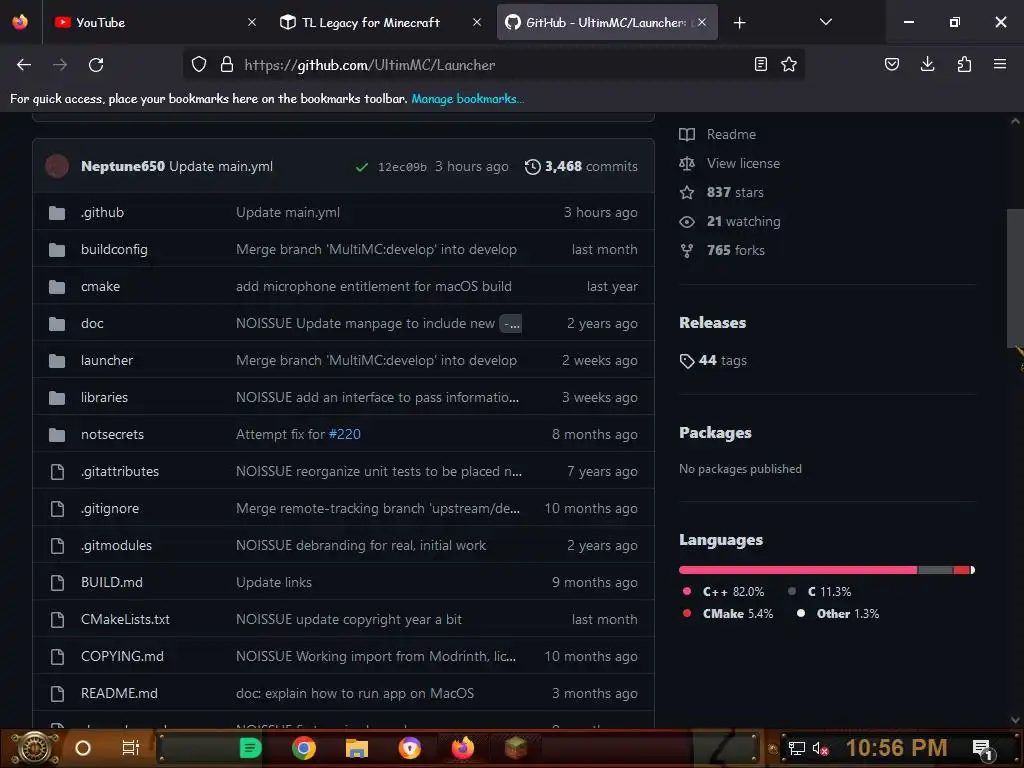Image resolution: width=1024 pixels, height=768 pixels.
Task: Switch to TL Legacy for Minecraft tab
Action: coord(381,22)
